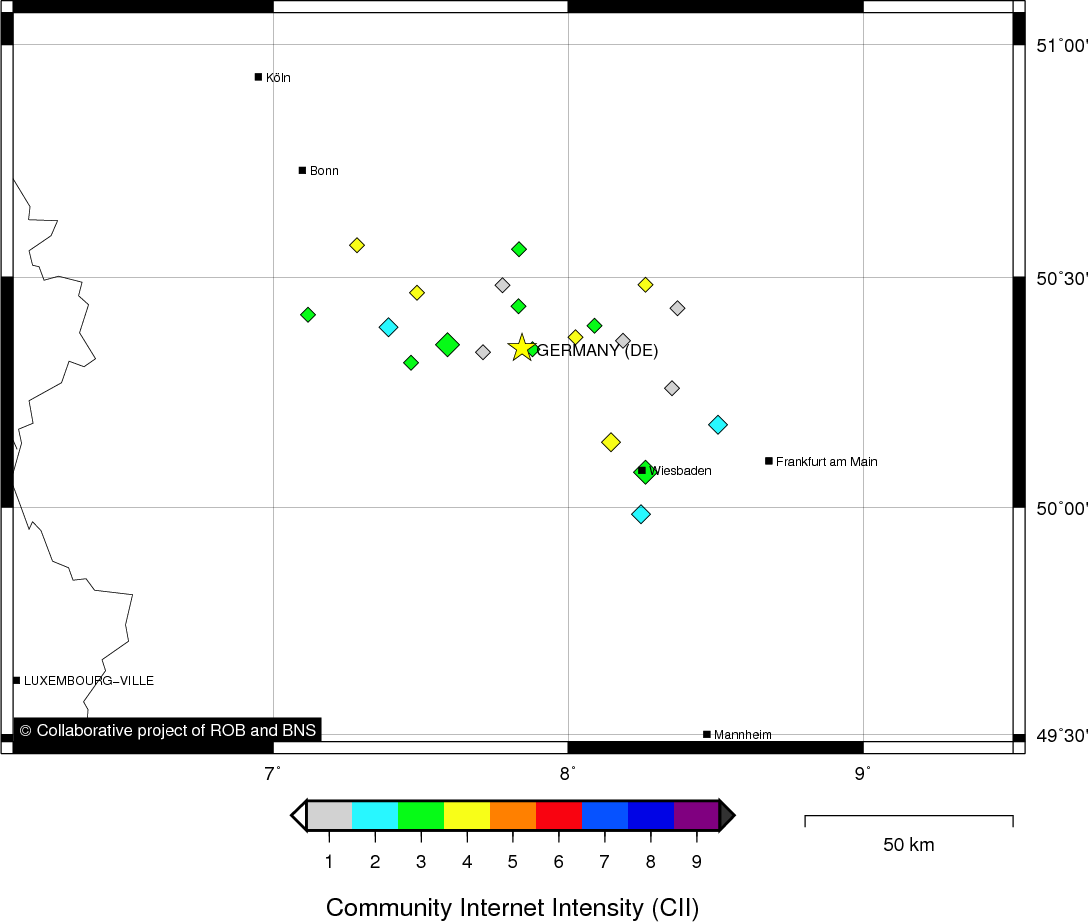Click the left arrow of the intensity colorbar
1088x922 pixels.
tap(298, 815)
